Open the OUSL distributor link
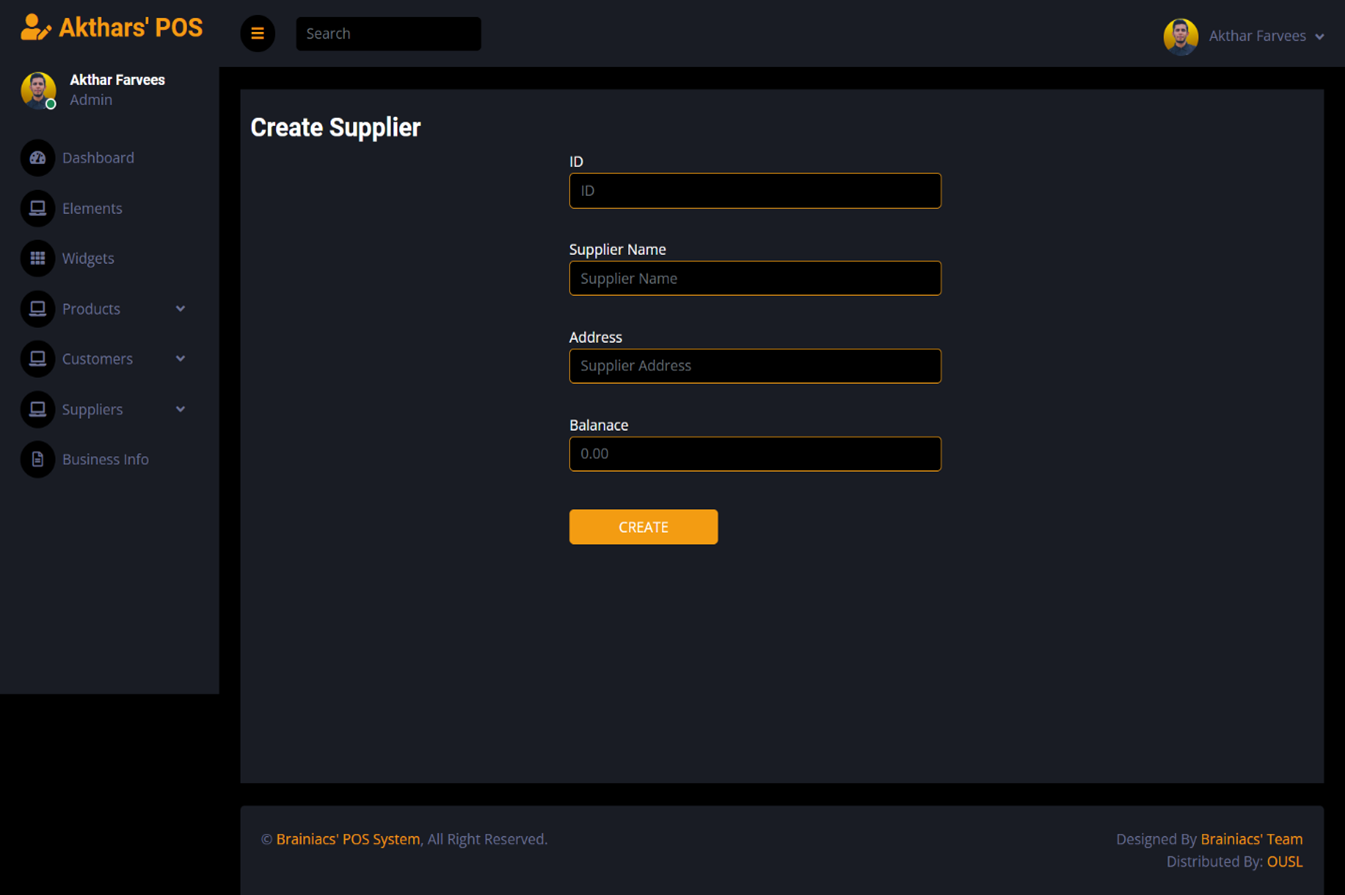1345x895 pixels. 1284,861
